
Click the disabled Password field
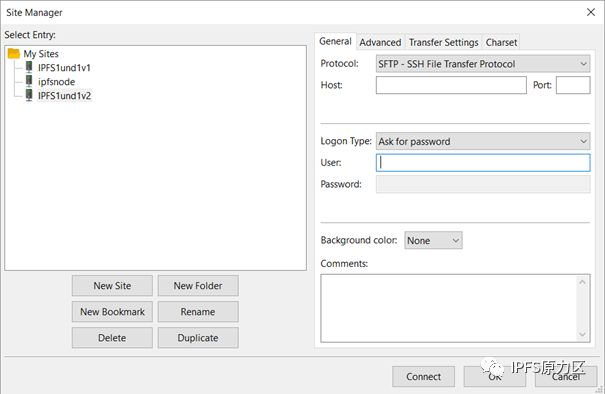pos(483,184)
